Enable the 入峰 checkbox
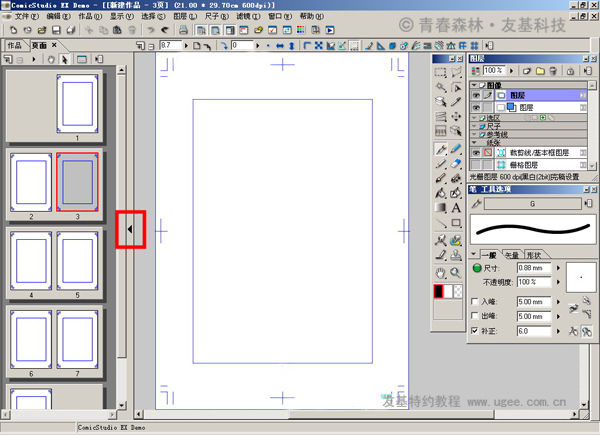Screen dimensions: 600x435 click(474, 301)
